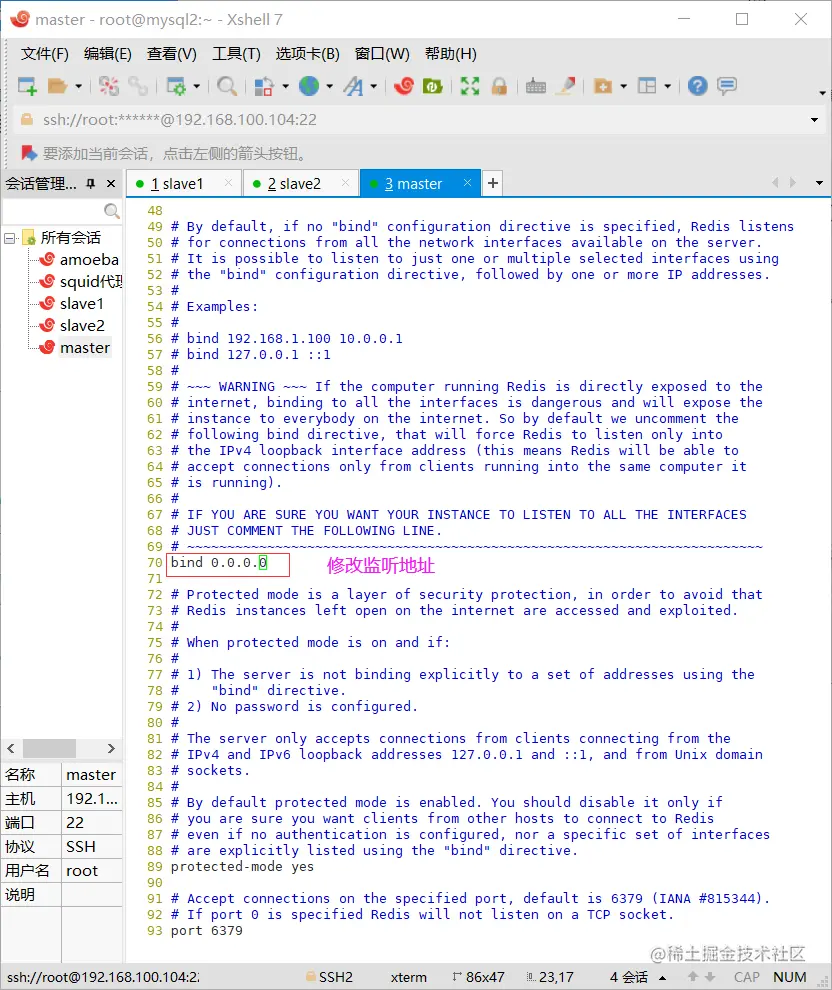Click the 'bind 0.0.0.0' line in terminal
The height and width of the screenshot is (990, 832).
pos(219,563)
